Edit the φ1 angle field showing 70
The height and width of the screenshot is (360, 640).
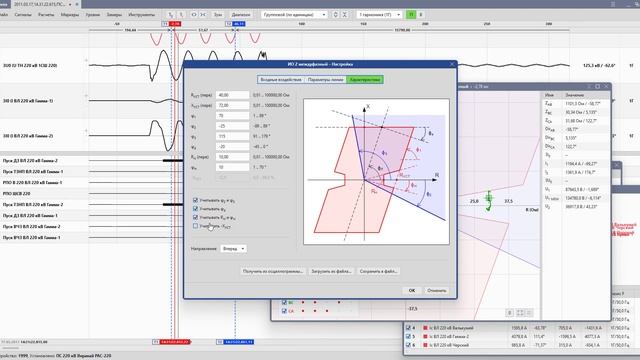pyautogui.click(x=232, y=116)
